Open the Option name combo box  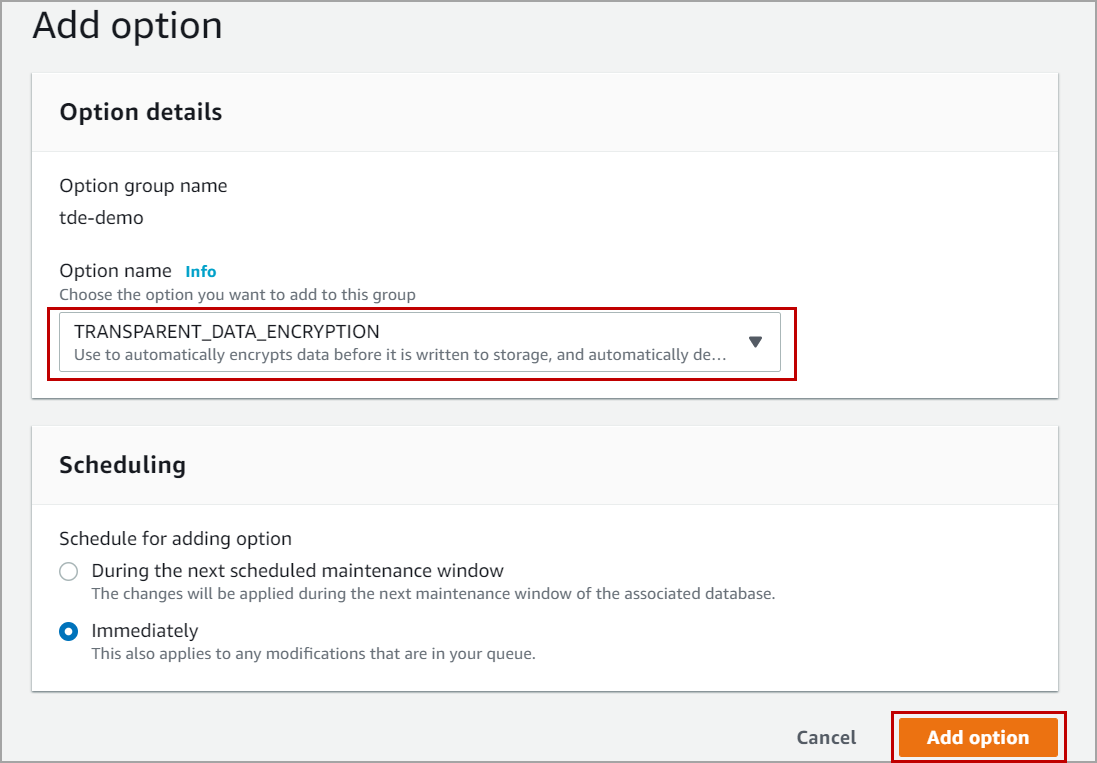coord(420,343)
